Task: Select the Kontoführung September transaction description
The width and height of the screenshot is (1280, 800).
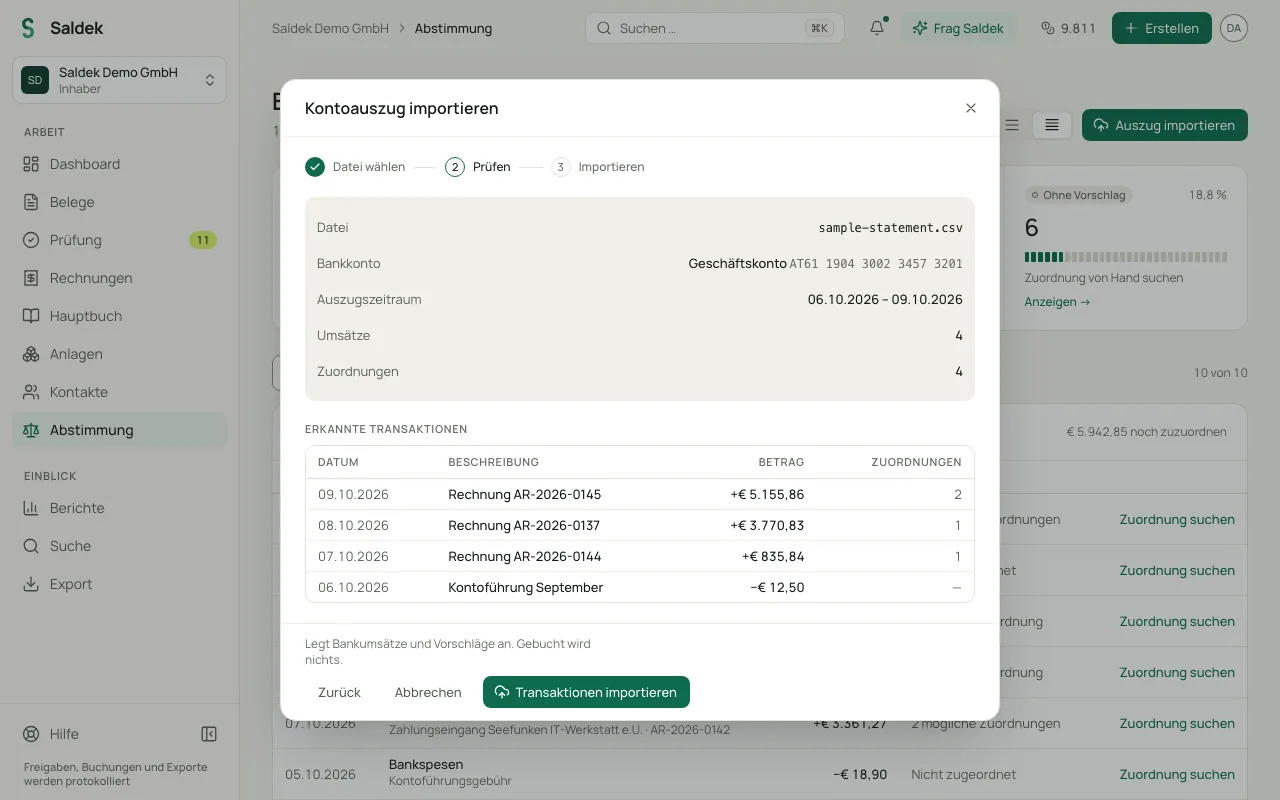Action: click(526, 587)
